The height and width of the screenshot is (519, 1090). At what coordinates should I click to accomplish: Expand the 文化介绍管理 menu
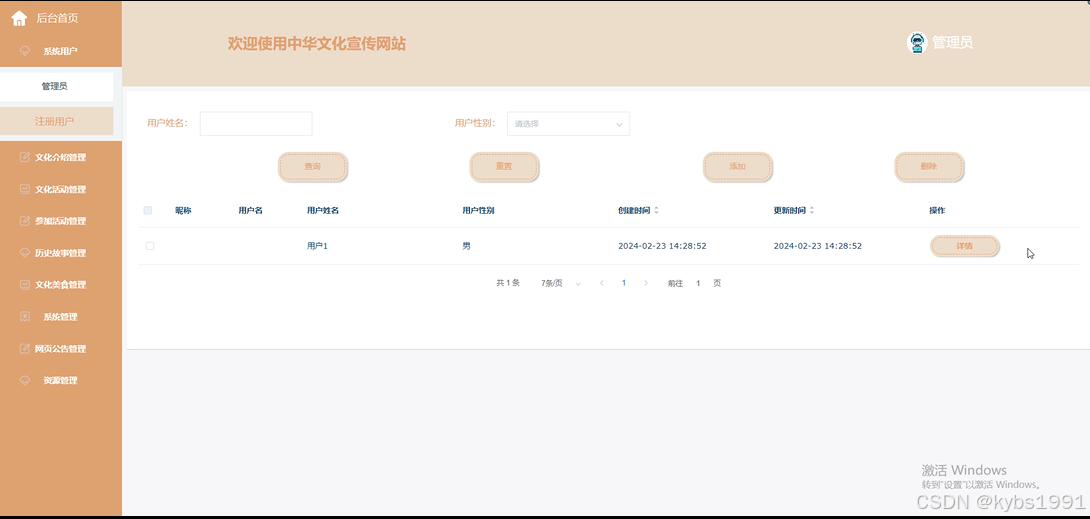point(60,157)
